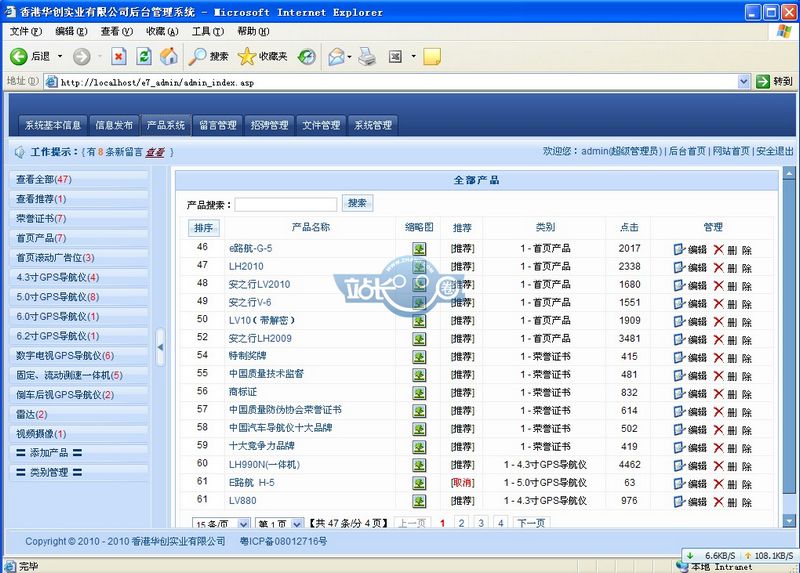Click the 安全退出 logout link
The image size is (800, 573).
[x=774, y=151]
